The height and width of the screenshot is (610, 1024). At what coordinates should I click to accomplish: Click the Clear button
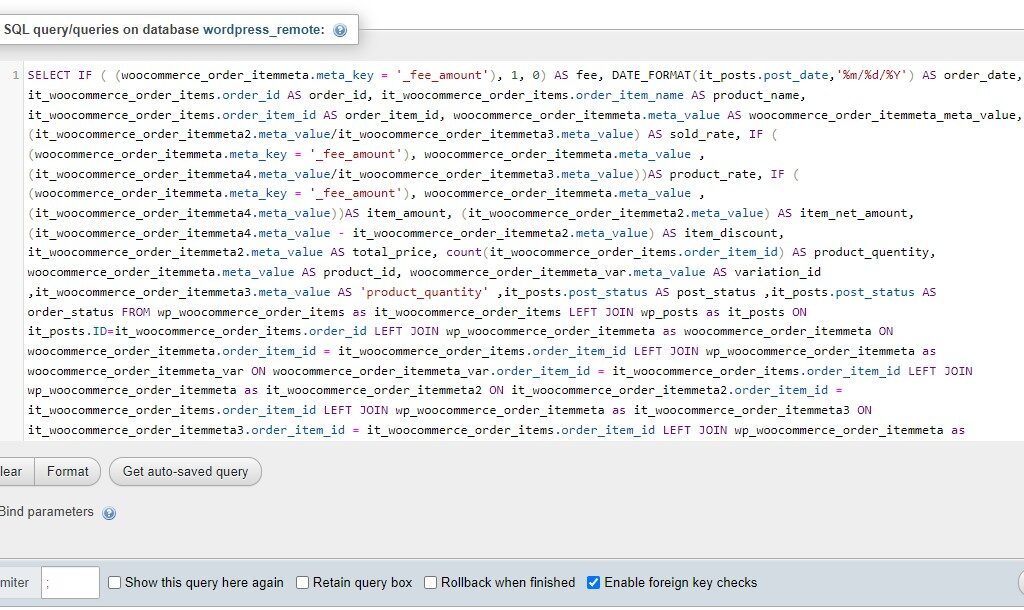click(x=10, y=471)
